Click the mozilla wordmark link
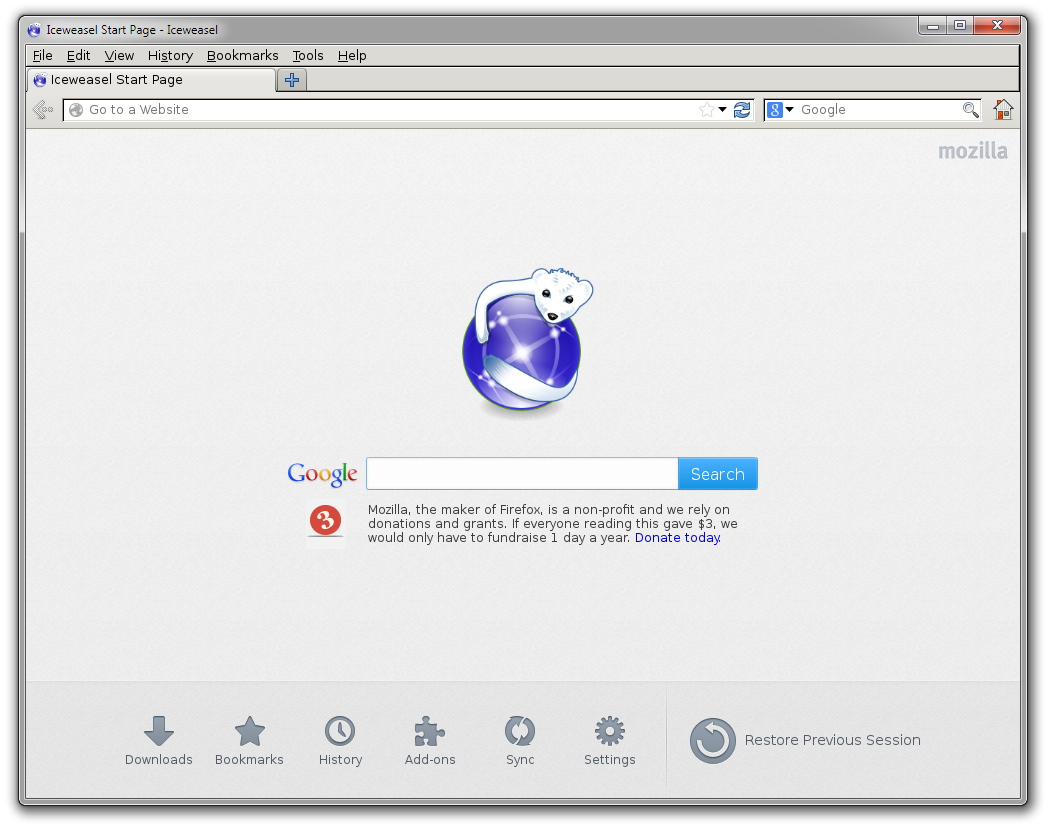 (973, 151)
